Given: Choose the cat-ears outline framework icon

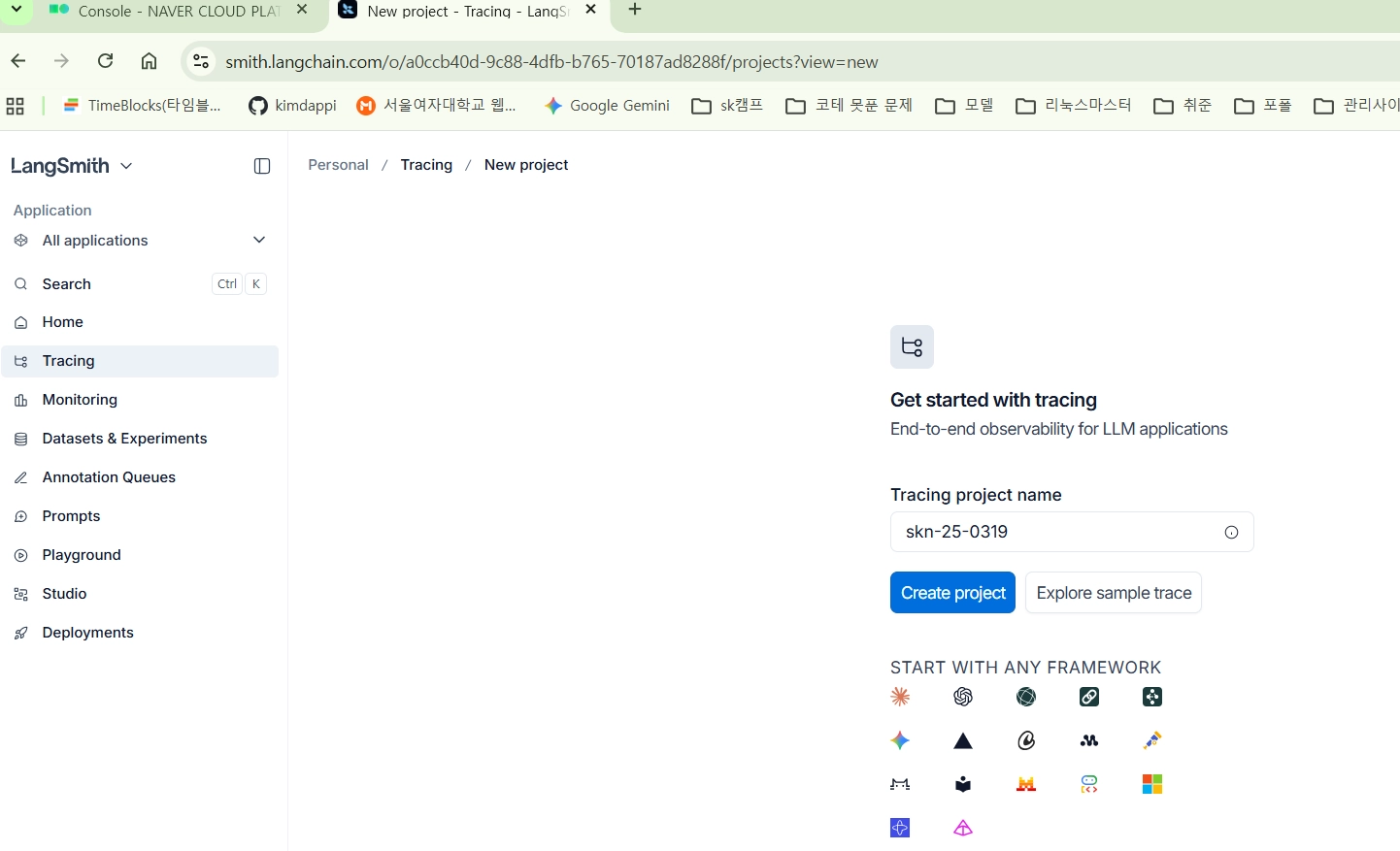Looking at the screenshot, I should tap(900, 784).
